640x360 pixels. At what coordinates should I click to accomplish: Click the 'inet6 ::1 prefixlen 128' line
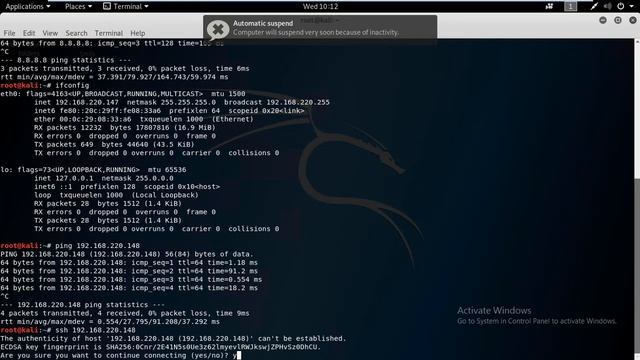point(127,187)
